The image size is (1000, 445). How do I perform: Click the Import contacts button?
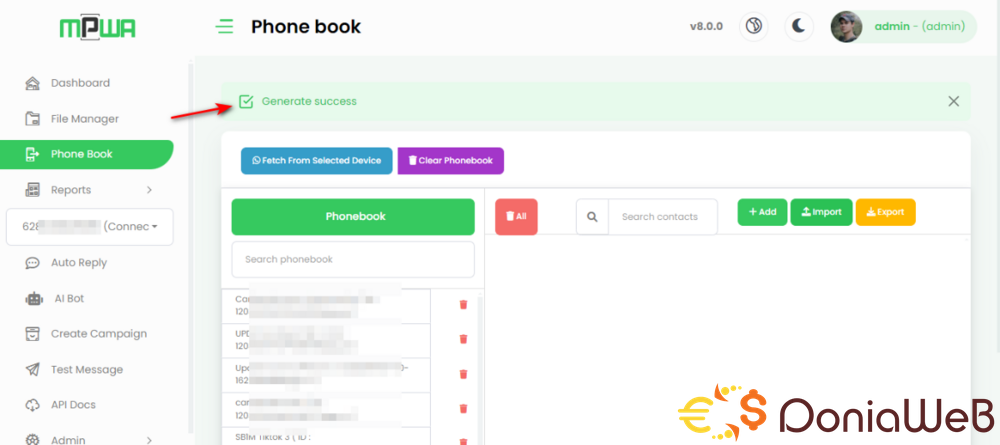[821, 212]
